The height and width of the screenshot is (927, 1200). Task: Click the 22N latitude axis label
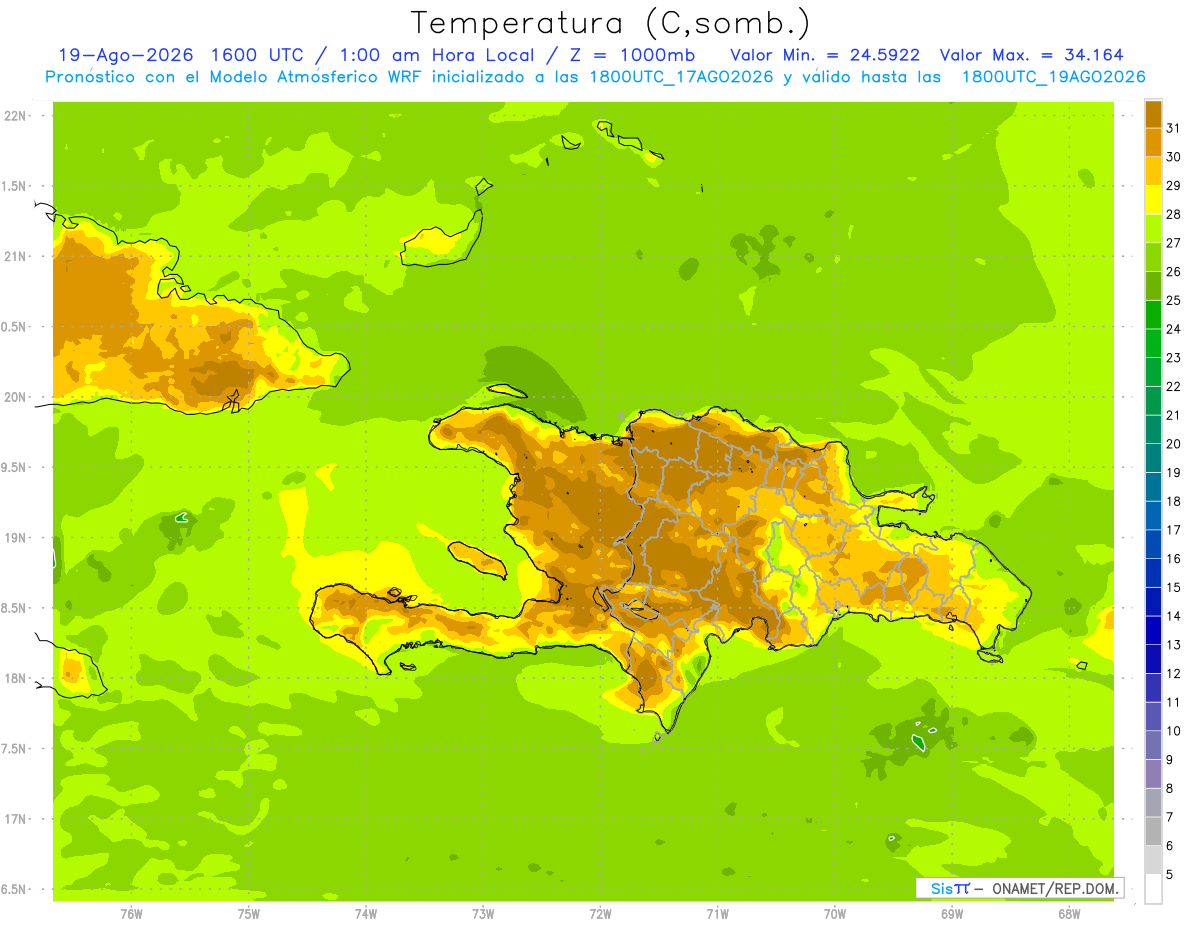pyautogui.click(x=15, y=115)
